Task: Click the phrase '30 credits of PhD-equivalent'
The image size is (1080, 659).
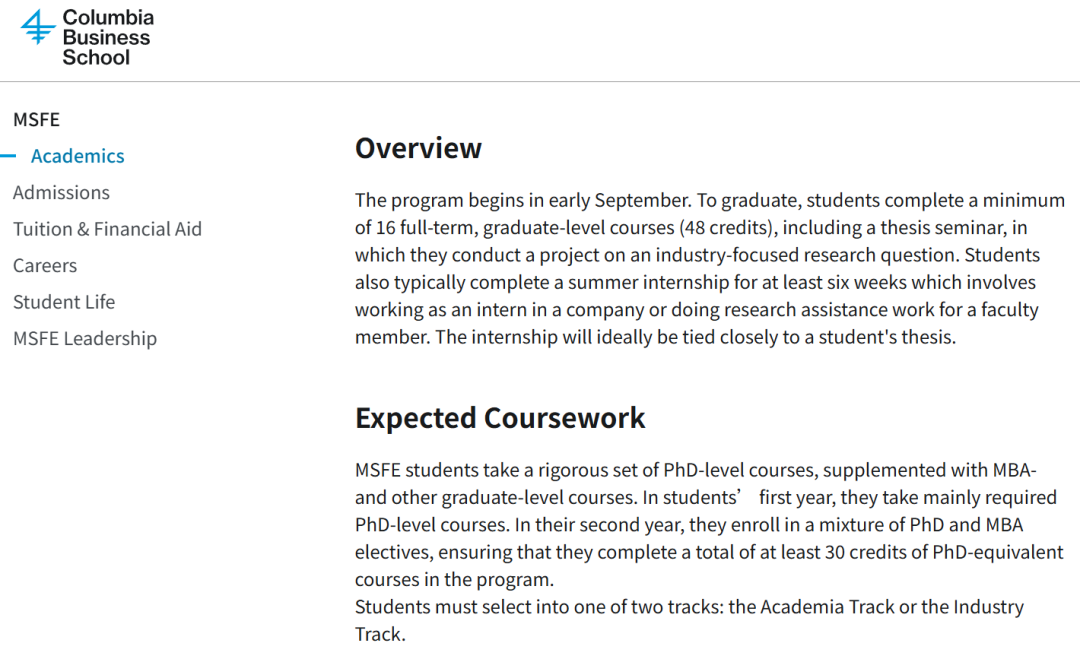Action: coord(944,552)
